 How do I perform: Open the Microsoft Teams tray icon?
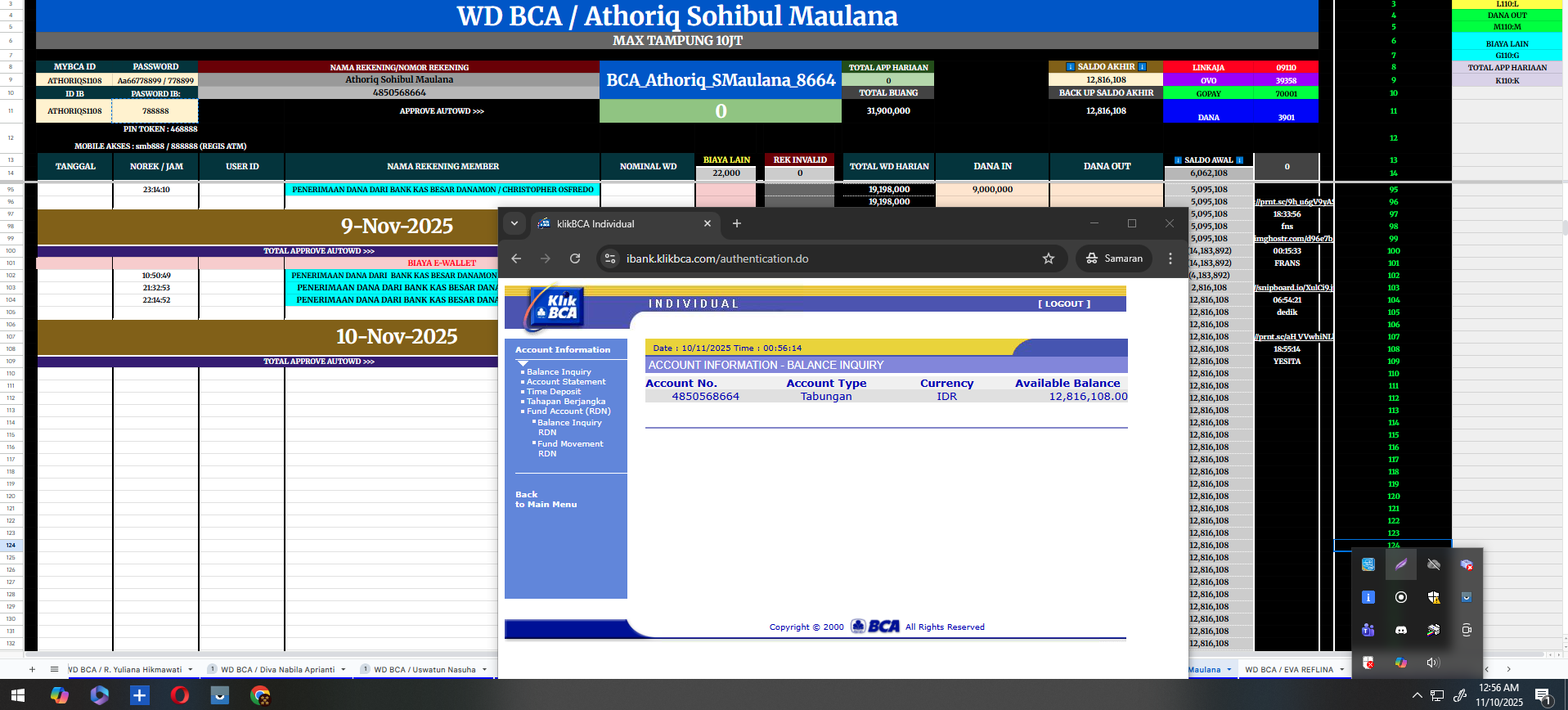(1368, 630)
